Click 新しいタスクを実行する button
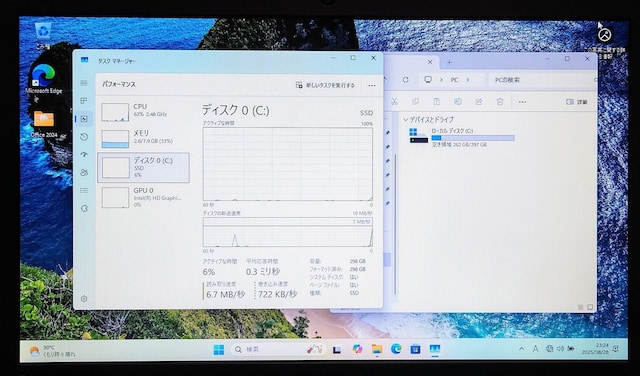The width and height of the screenshot is (640, 376). [x=325, y=85]
